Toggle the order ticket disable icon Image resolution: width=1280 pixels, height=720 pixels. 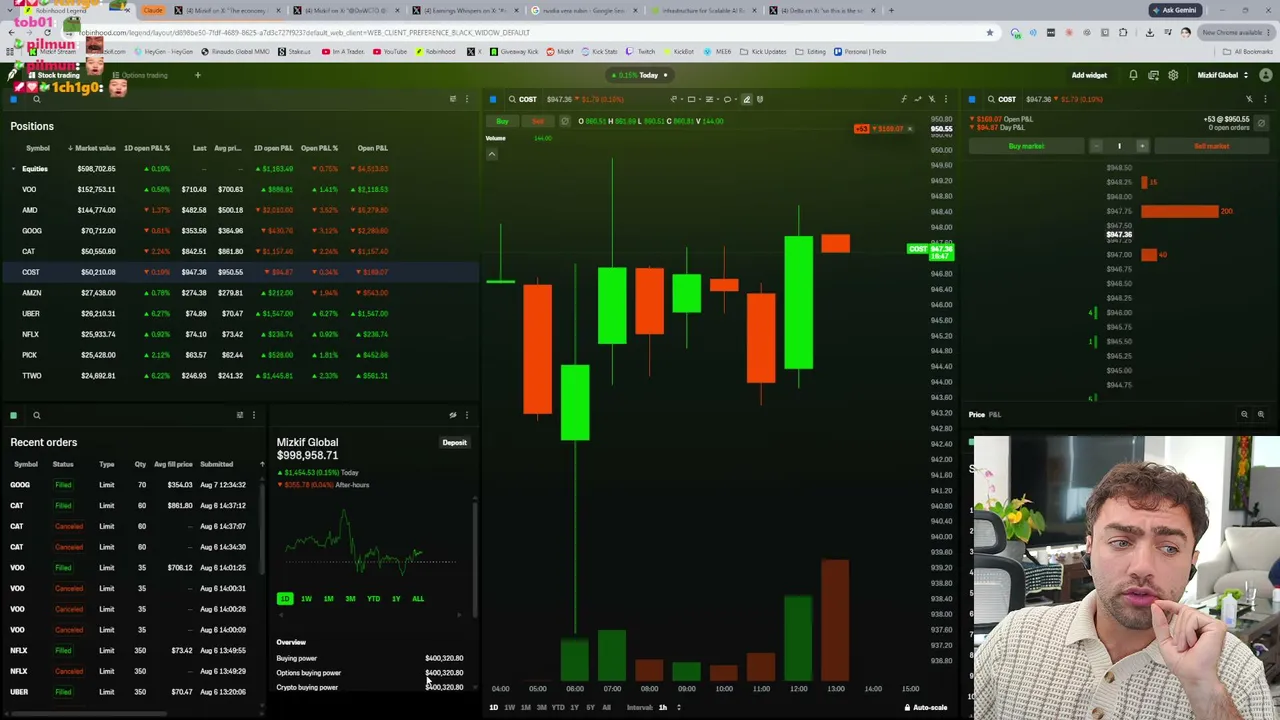click(1261, 123)
